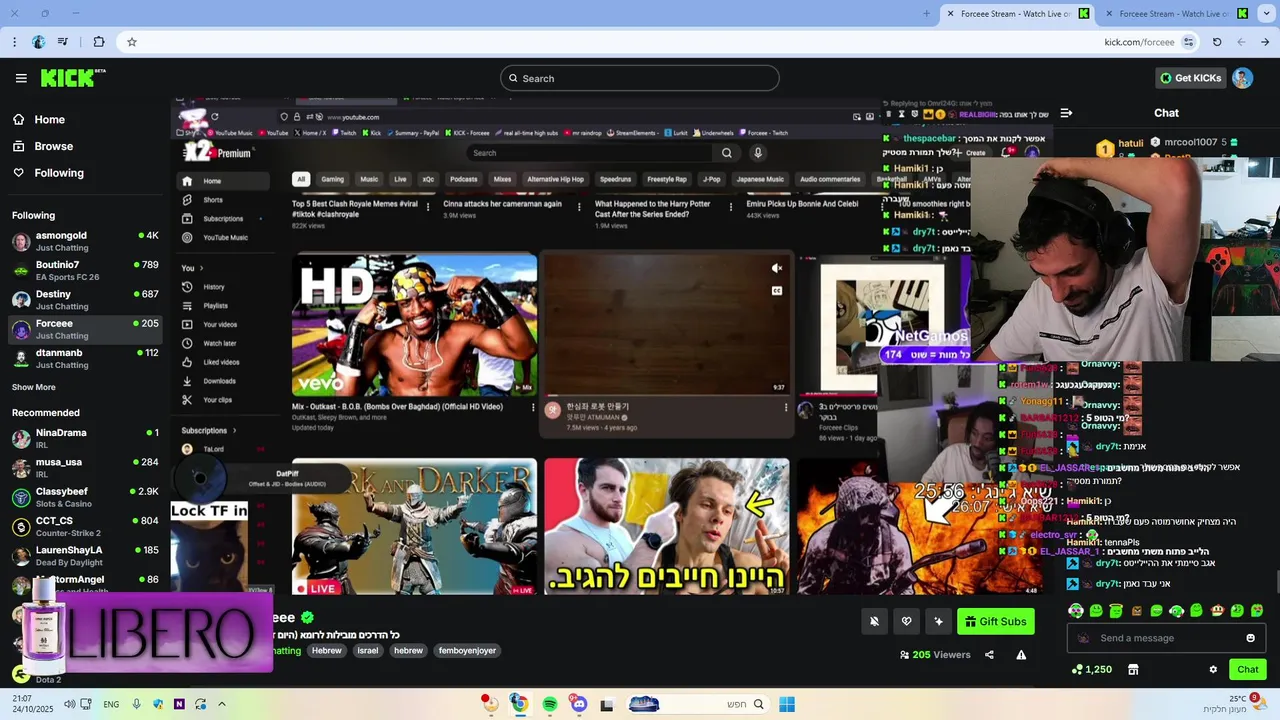Click the Windows Start button

[787, 704]
